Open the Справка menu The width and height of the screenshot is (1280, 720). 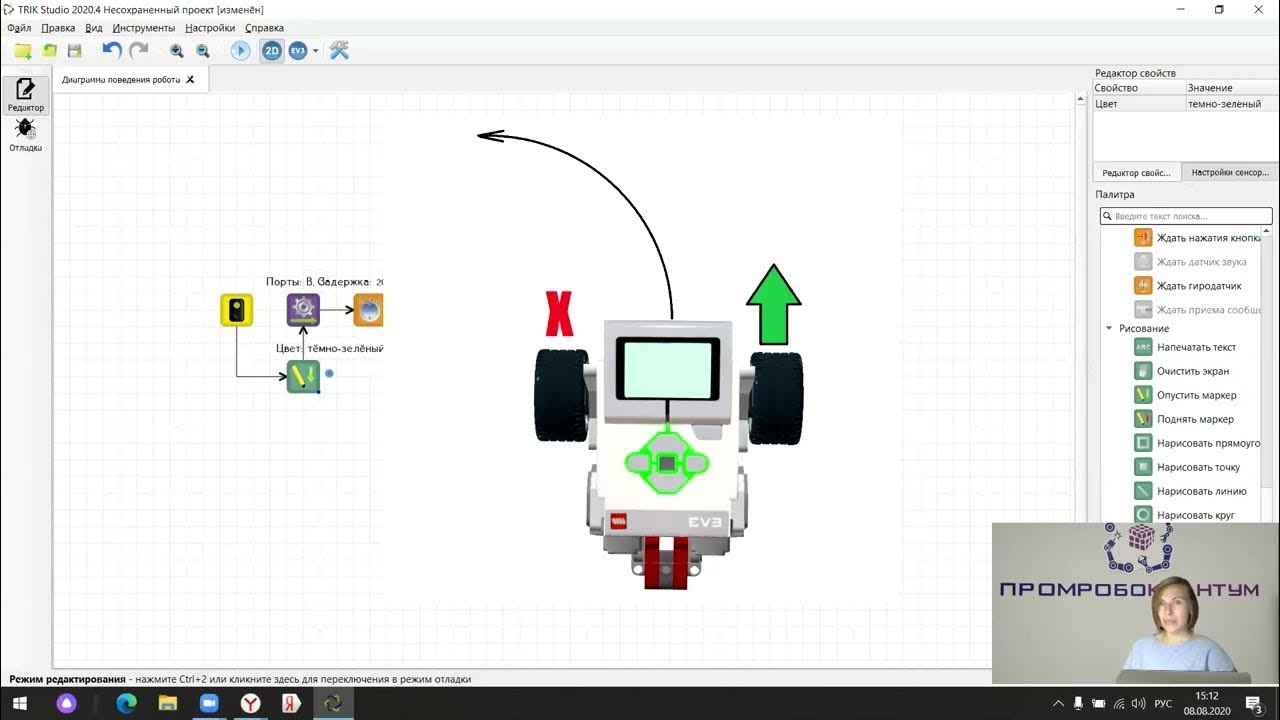pyautogui.click(x=264, y=28)
